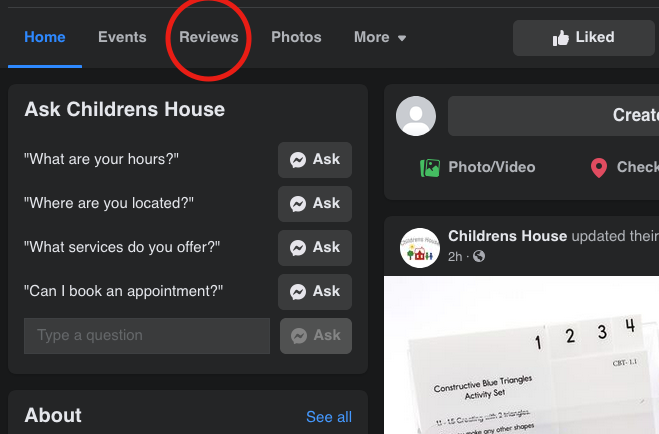Image resolution: width=659 pixels, height=434 pixels.
Task: Click the Type a question field
Action: tap(147, 336)
